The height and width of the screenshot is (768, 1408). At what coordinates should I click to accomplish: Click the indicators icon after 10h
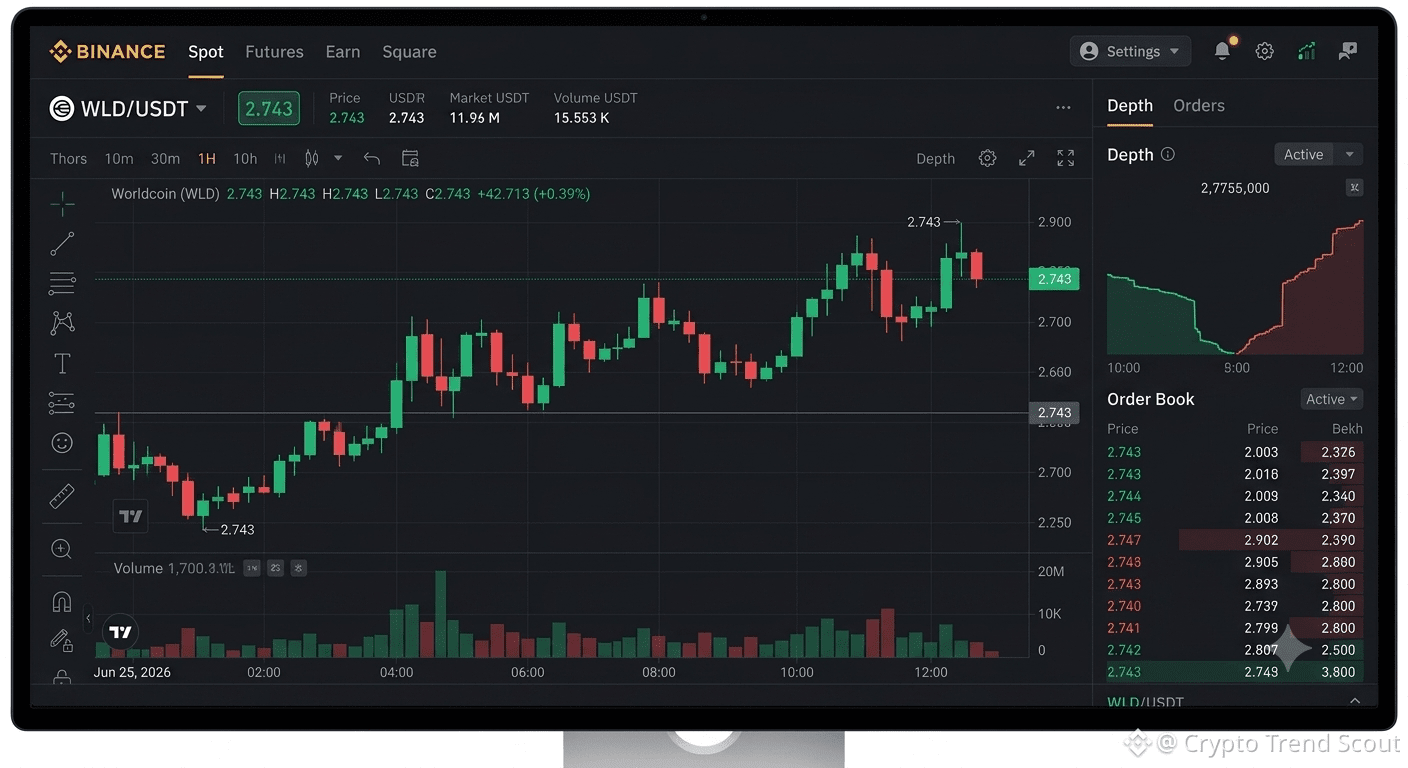pyautogui.click(x=280, y=158)
